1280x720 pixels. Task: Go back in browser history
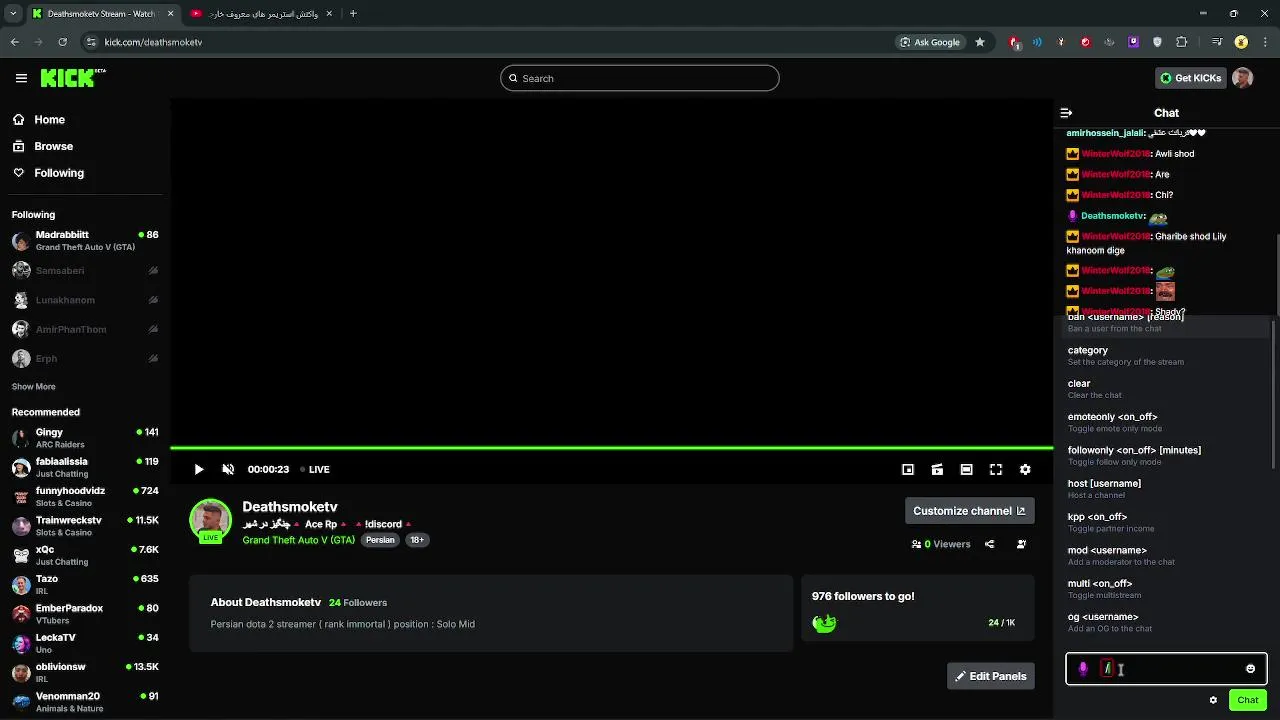14,42
